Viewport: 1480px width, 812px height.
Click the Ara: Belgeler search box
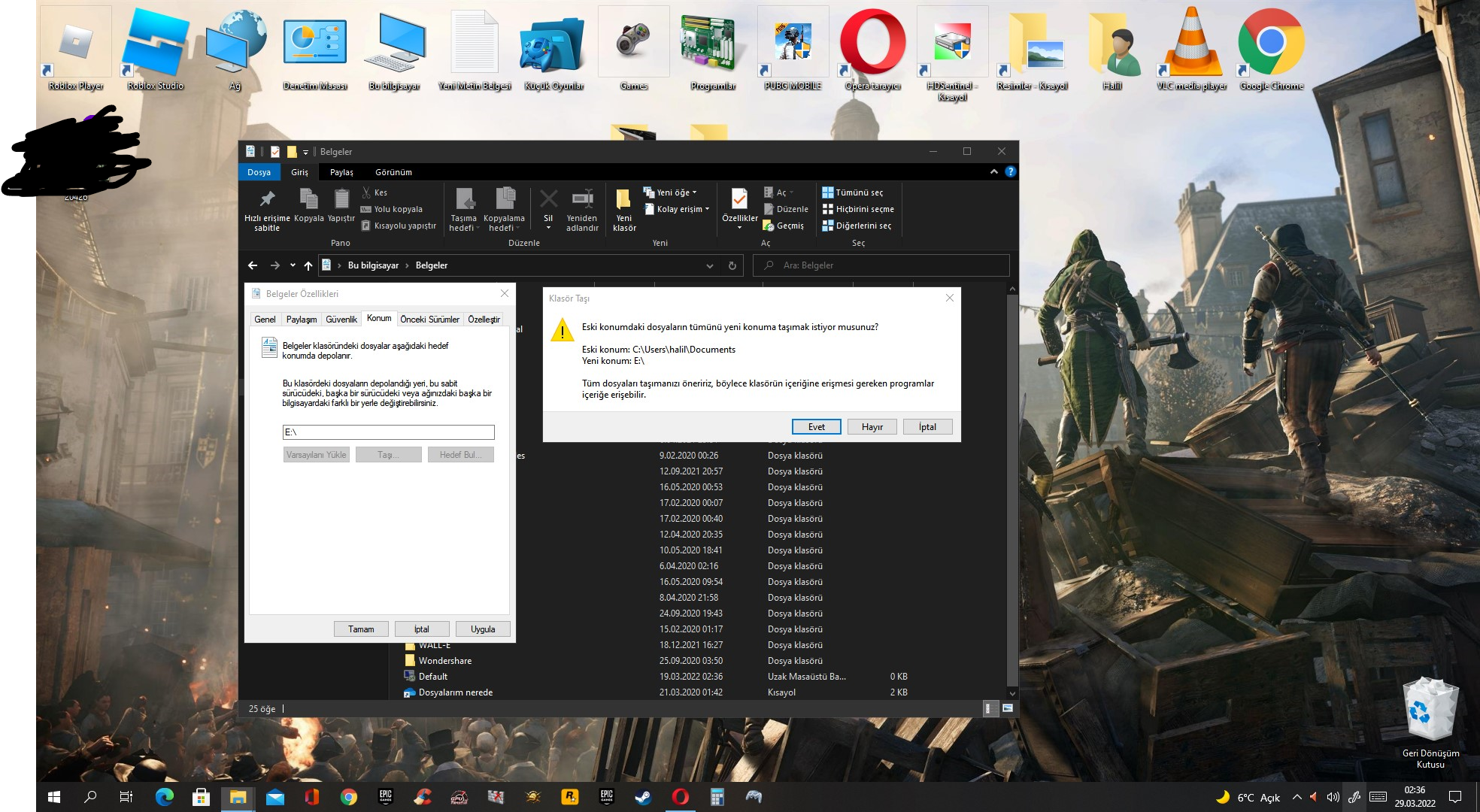click(881, 265)
